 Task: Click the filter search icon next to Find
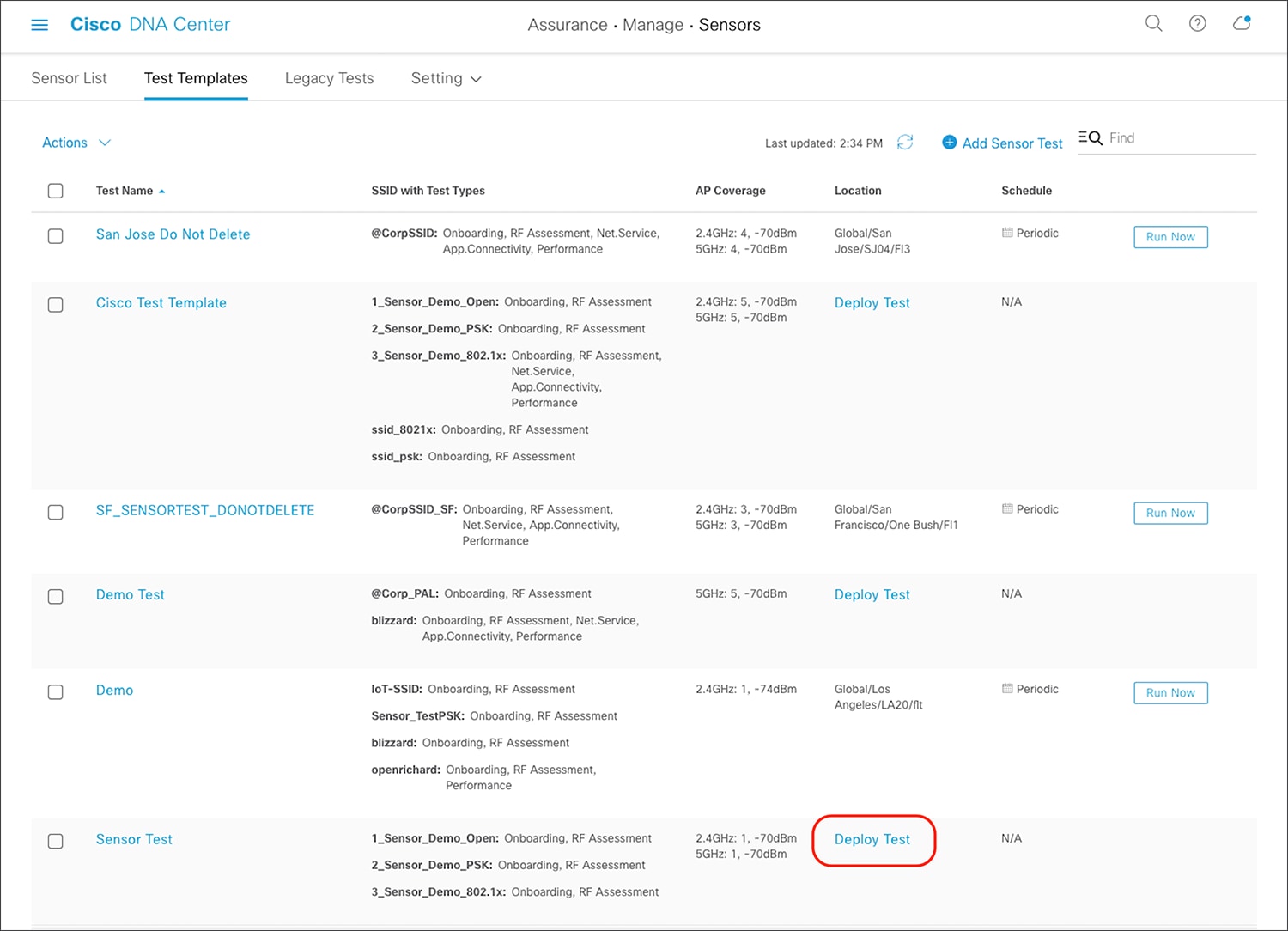(x=1091, y=137)
